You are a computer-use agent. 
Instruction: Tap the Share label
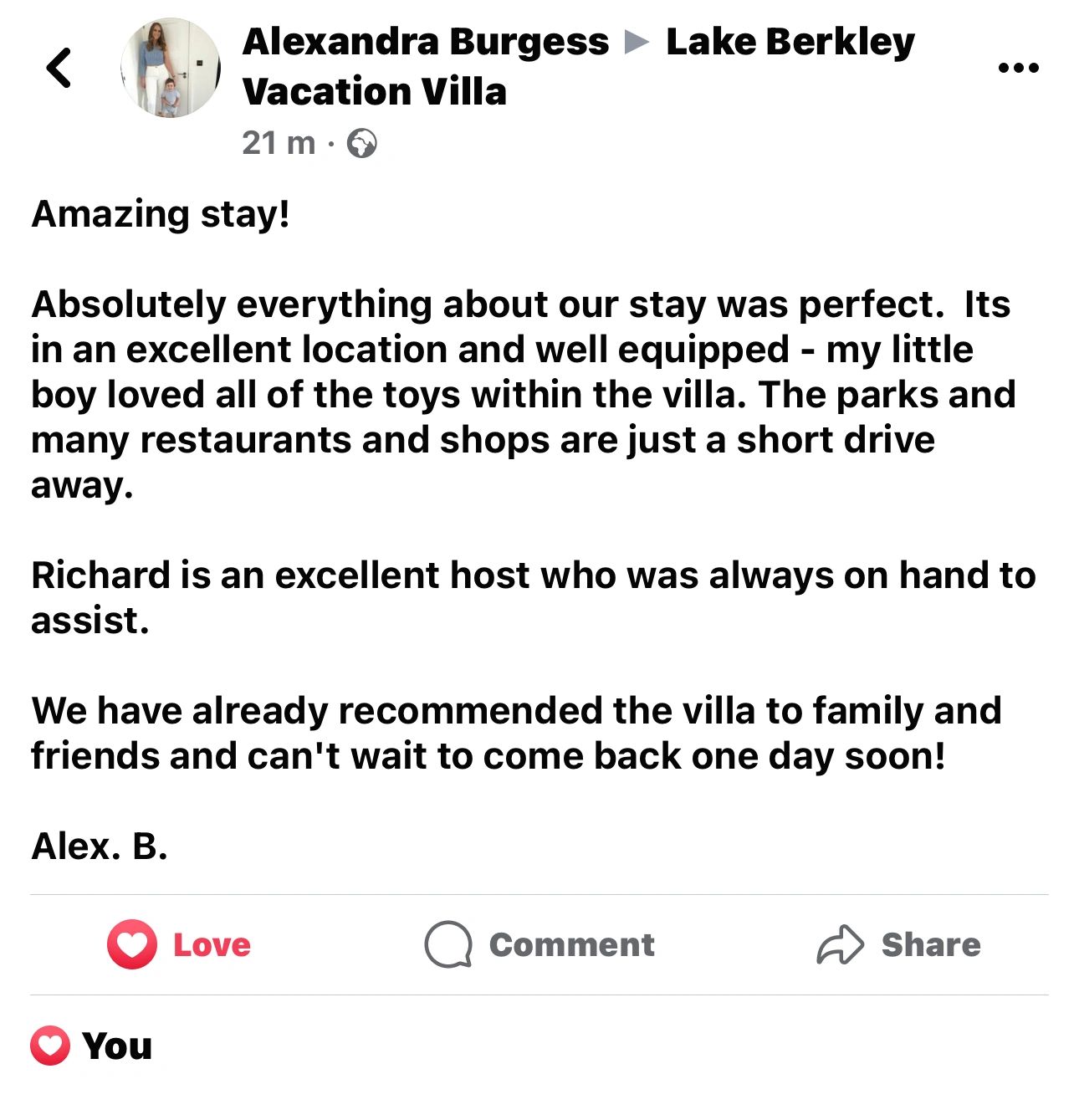931,944
